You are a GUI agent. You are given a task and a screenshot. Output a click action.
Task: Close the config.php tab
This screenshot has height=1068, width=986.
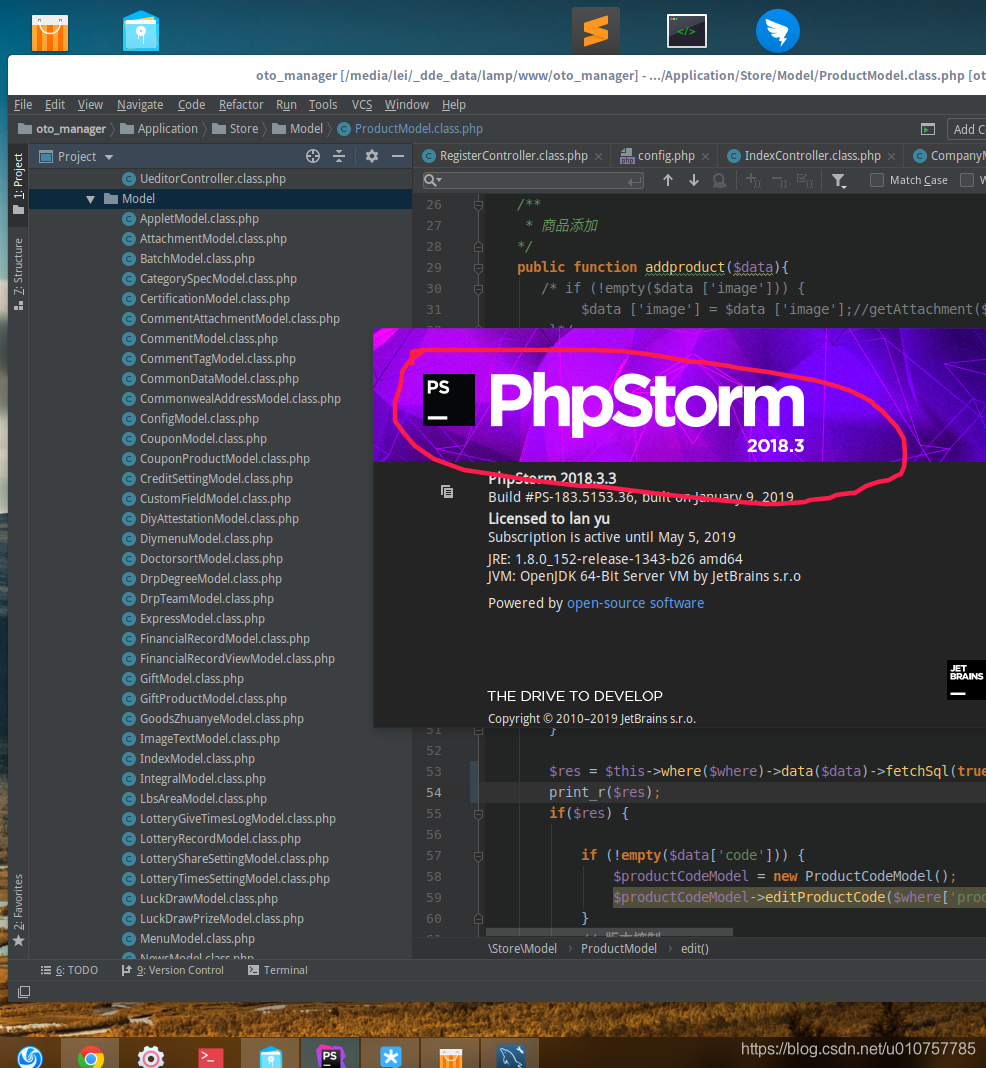(705, 157)
